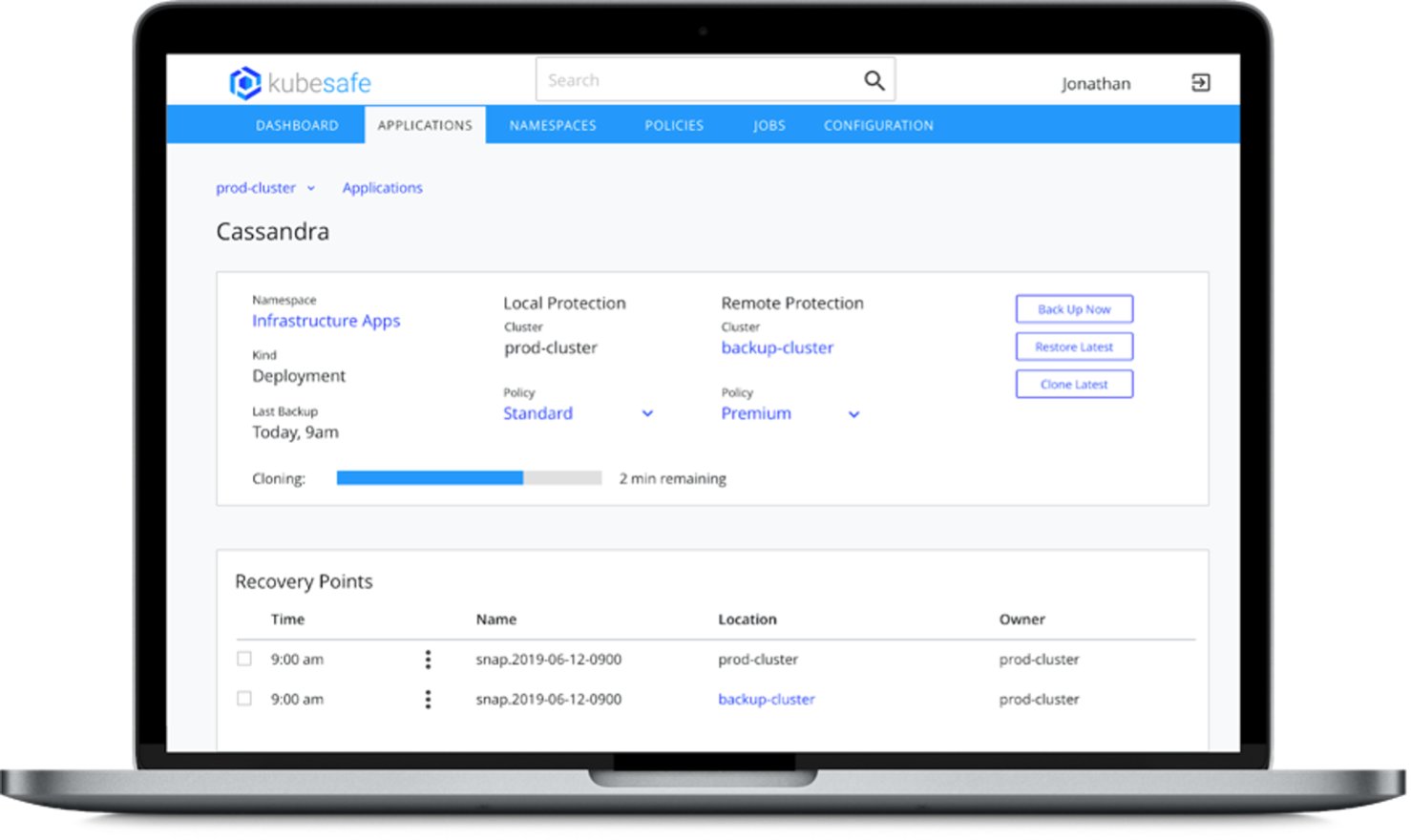Click the Owner column header
Viewport: 1411px width, 840px height.
pos(1022,619)
